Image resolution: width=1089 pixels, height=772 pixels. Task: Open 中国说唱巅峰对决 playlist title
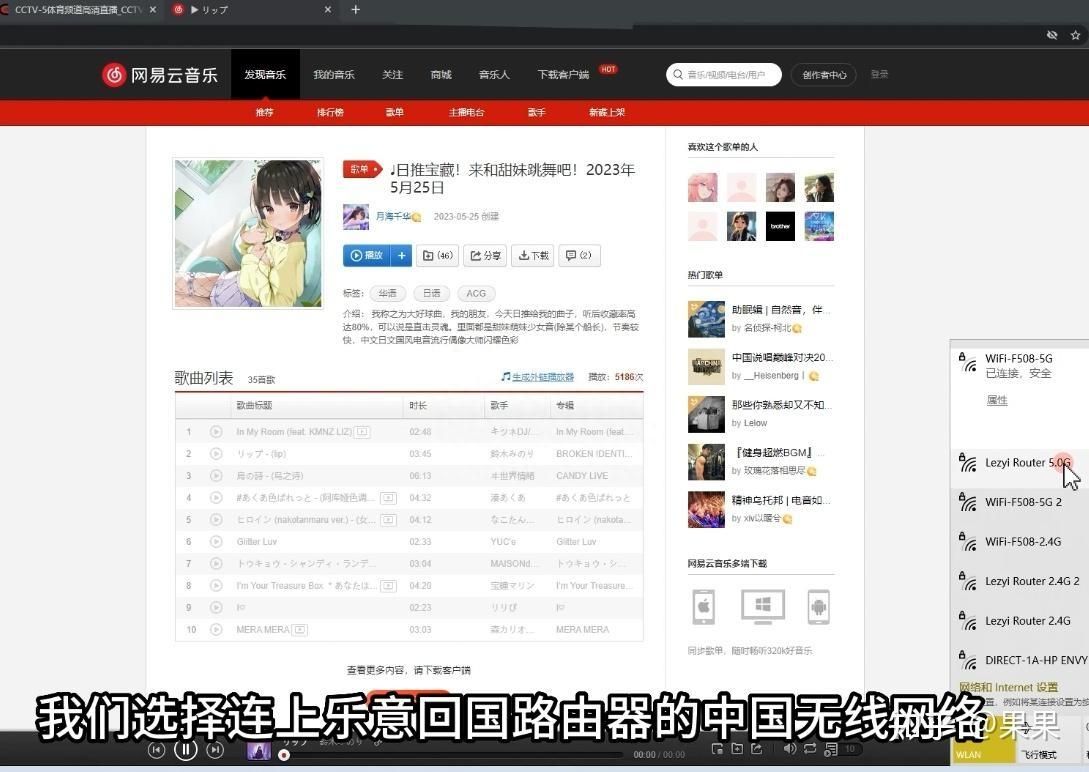pos(782,358)
